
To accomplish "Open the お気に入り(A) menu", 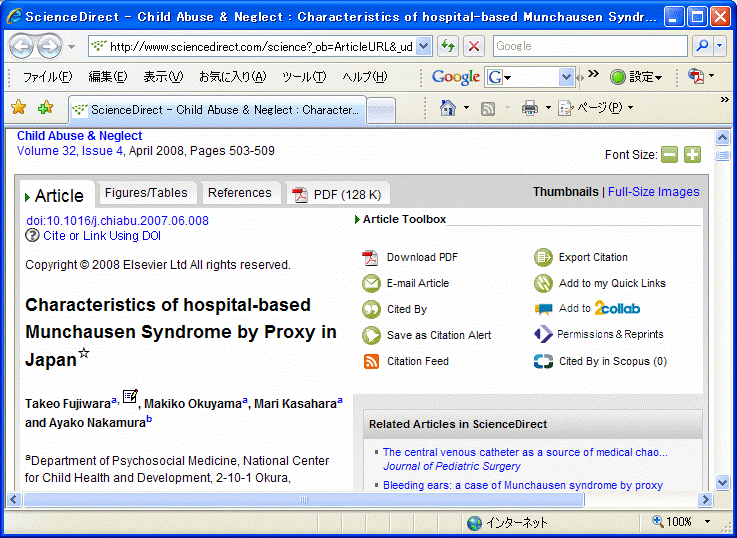I will (x=233, y=77).
